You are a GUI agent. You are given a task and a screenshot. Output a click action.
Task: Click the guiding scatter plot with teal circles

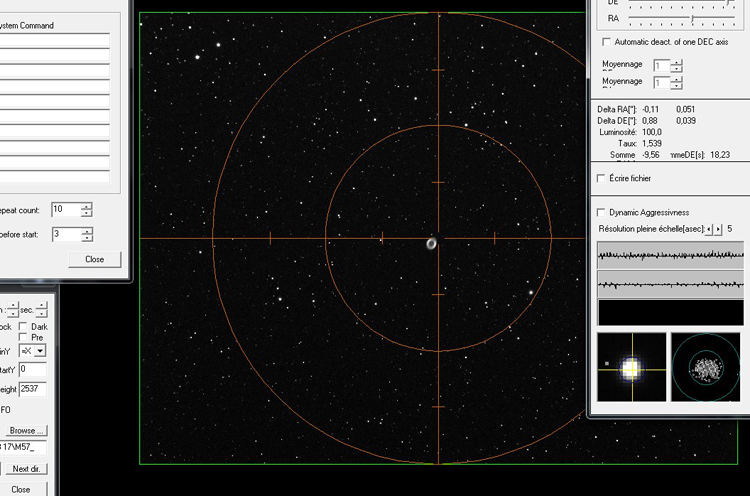[x=706, y=367]
